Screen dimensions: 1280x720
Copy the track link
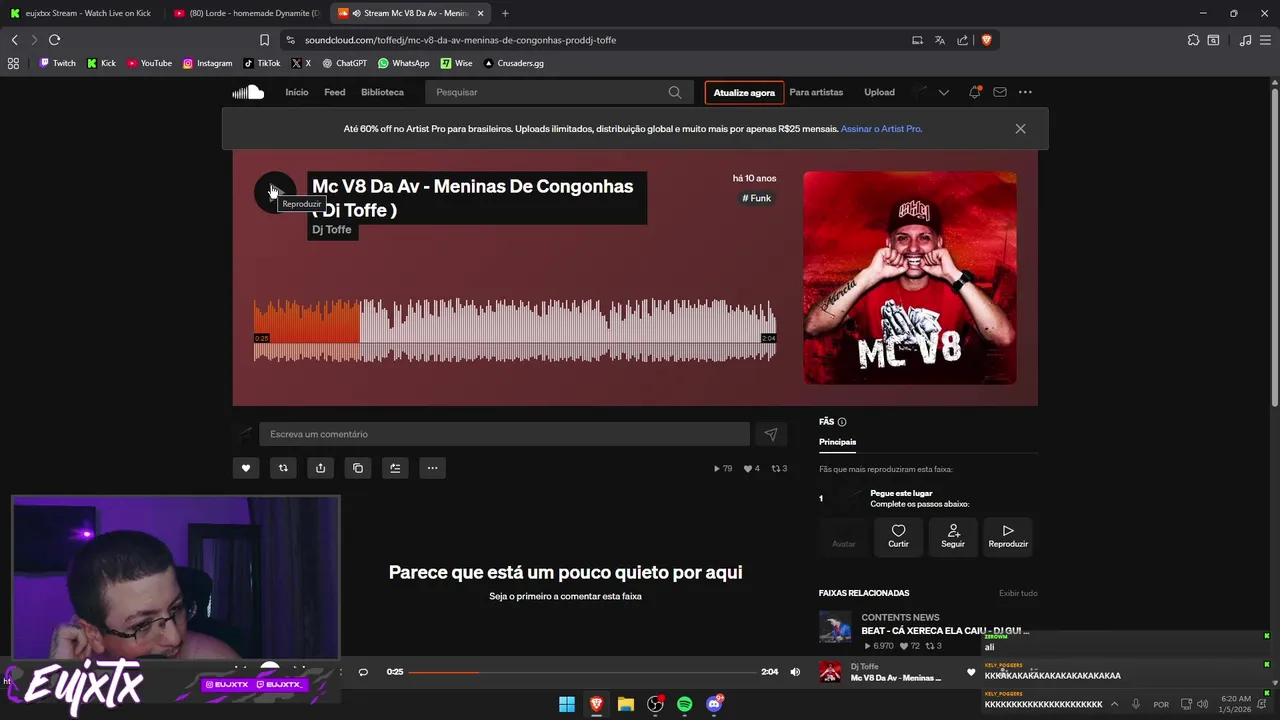tap(358, 468)
